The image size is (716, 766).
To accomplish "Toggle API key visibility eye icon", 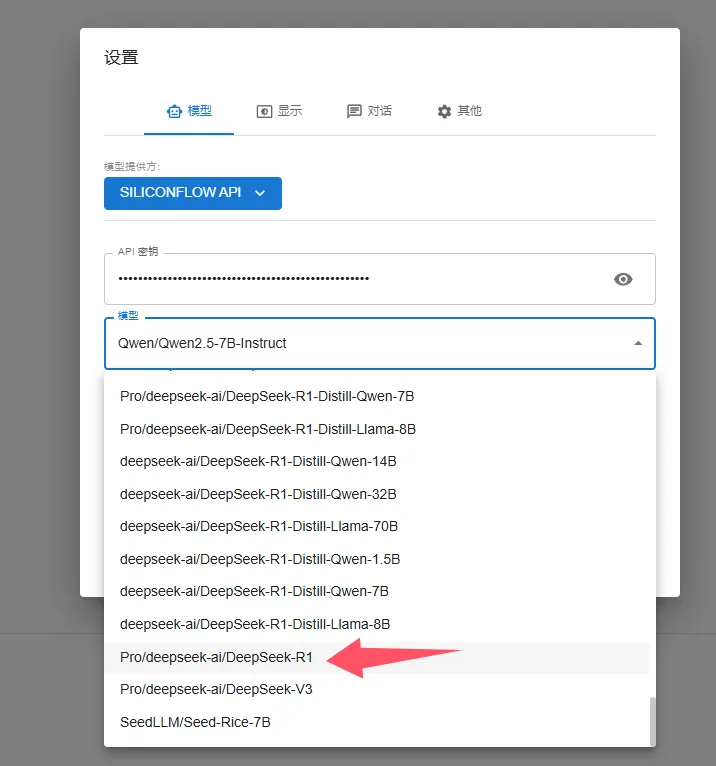I will coord(623,279).
